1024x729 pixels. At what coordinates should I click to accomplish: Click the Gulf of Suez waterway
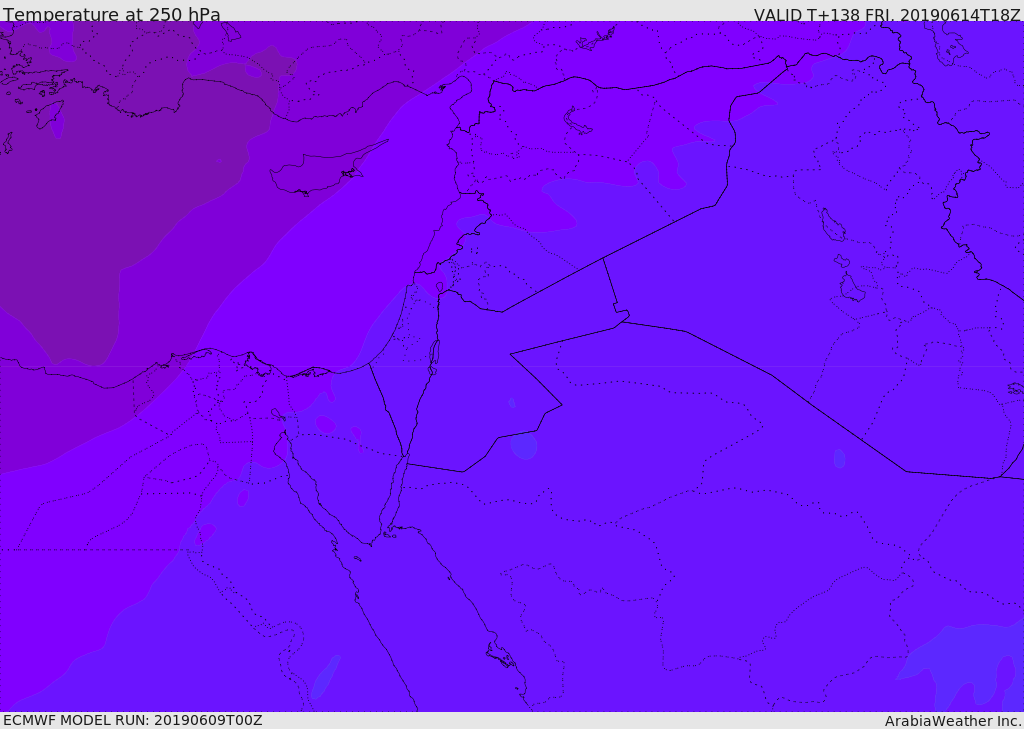306,496
